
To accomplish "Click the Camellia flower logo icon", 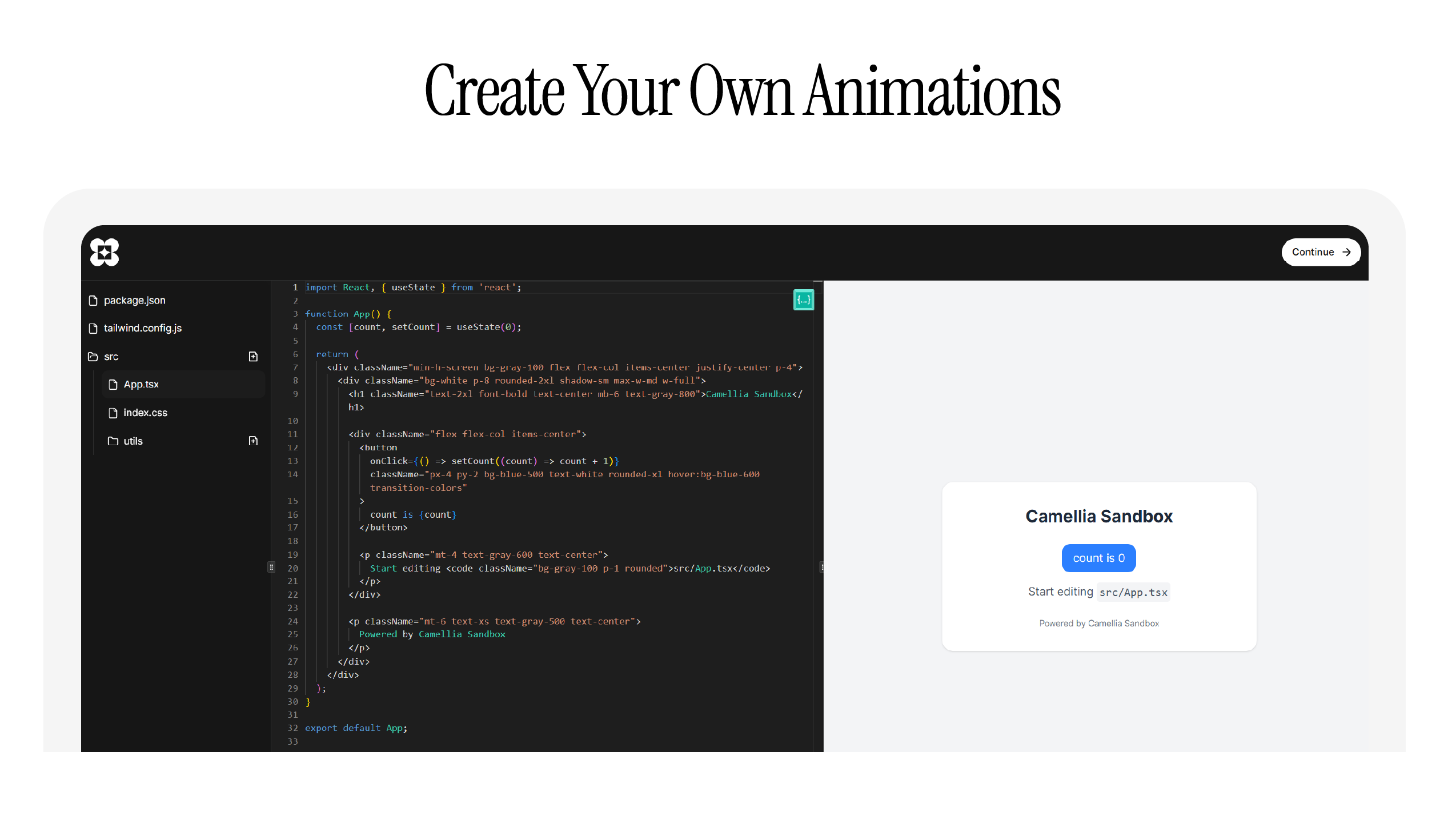I will coord(104,253).
